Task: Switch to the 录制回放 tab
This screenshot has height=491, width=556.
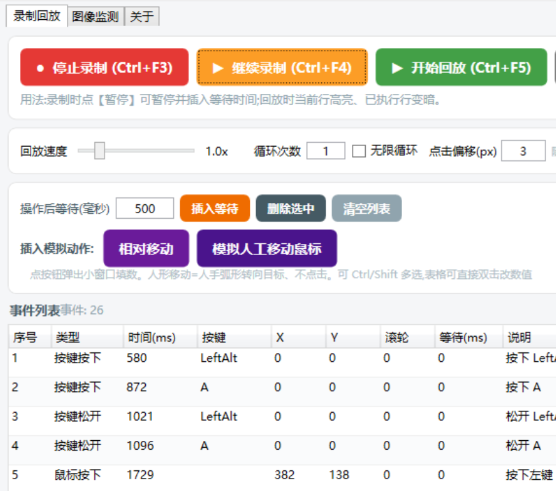Action: click(x=37, y=16)
